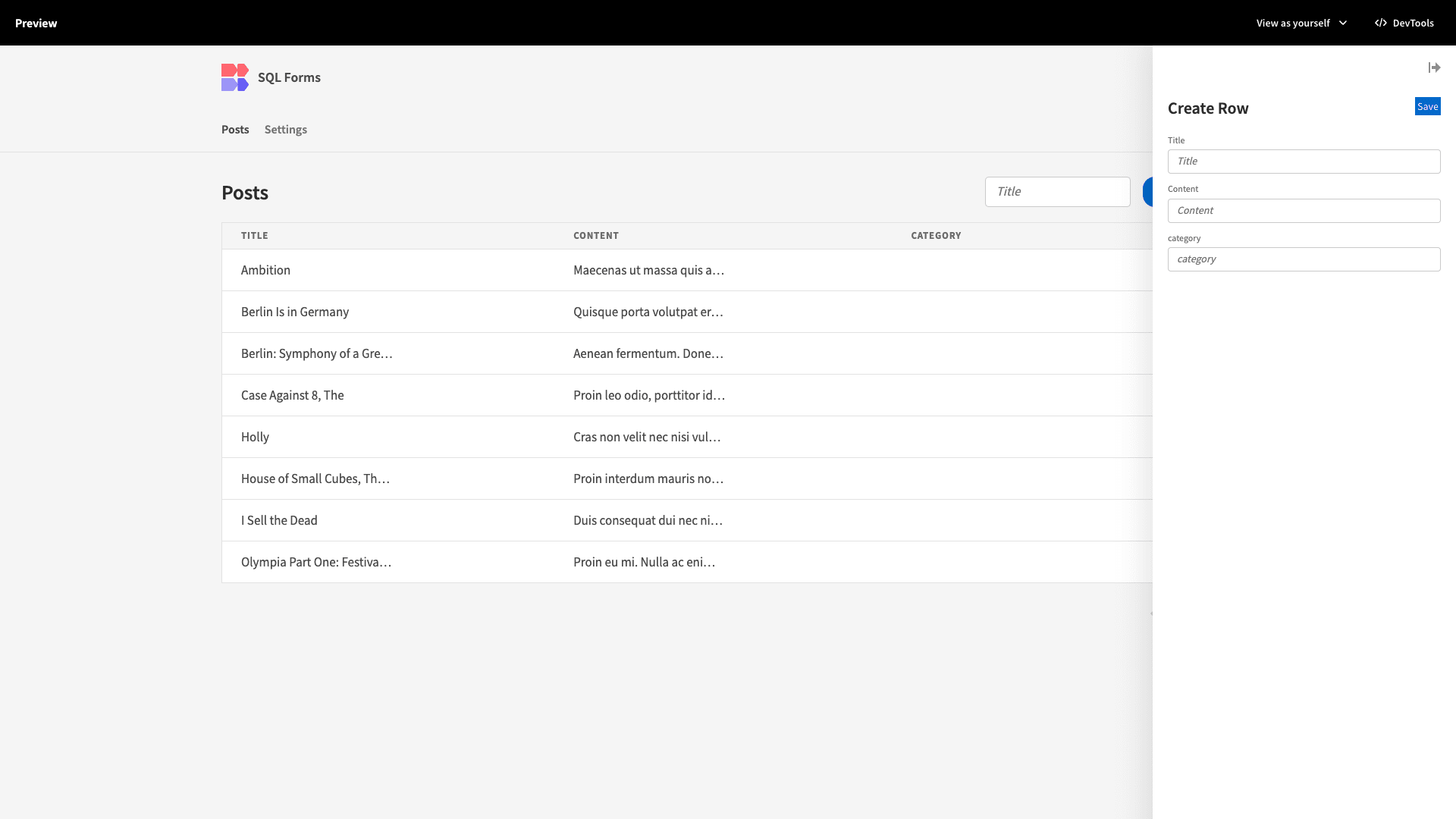Click the SQL Forms app title

(289, 77)
